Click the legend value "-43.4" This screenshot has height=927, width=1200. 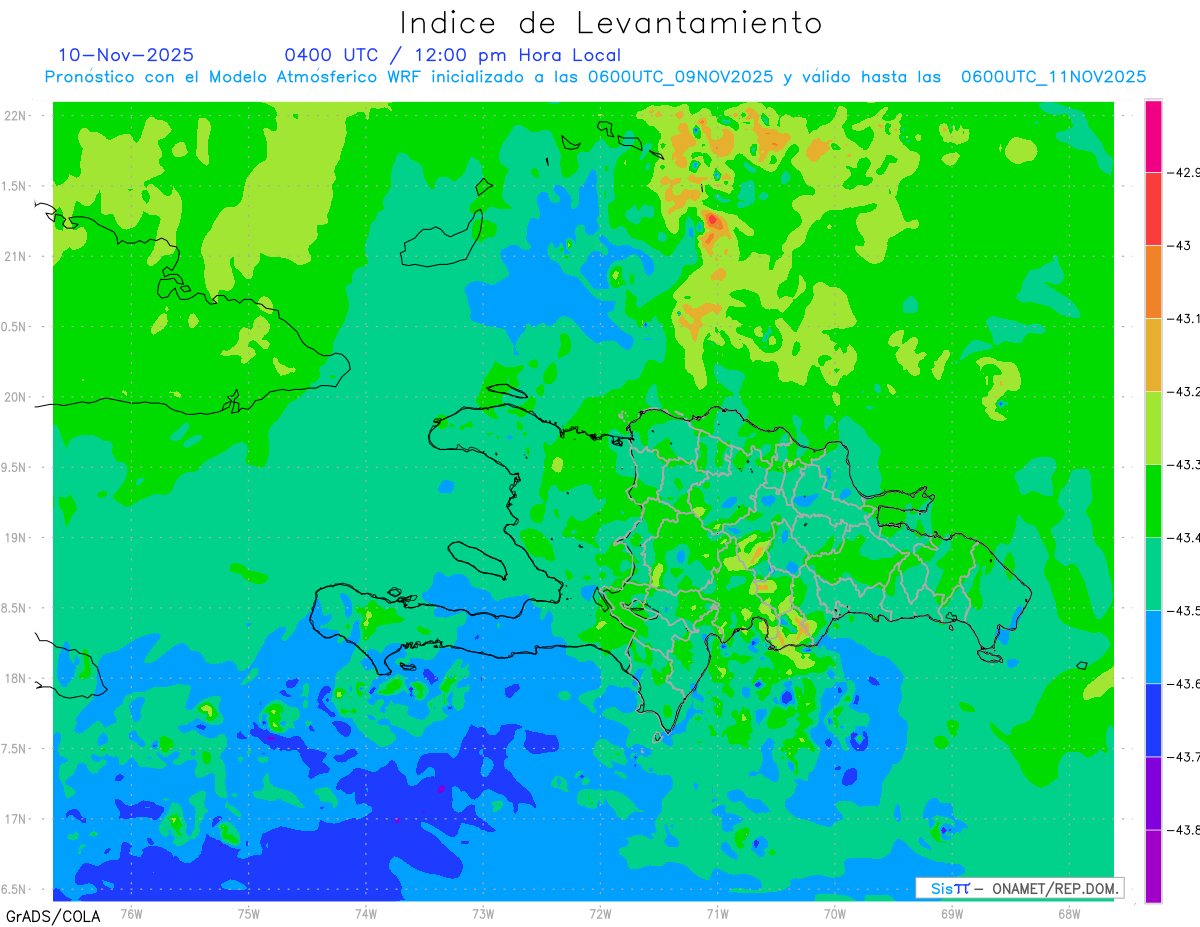coord(1184,538)
